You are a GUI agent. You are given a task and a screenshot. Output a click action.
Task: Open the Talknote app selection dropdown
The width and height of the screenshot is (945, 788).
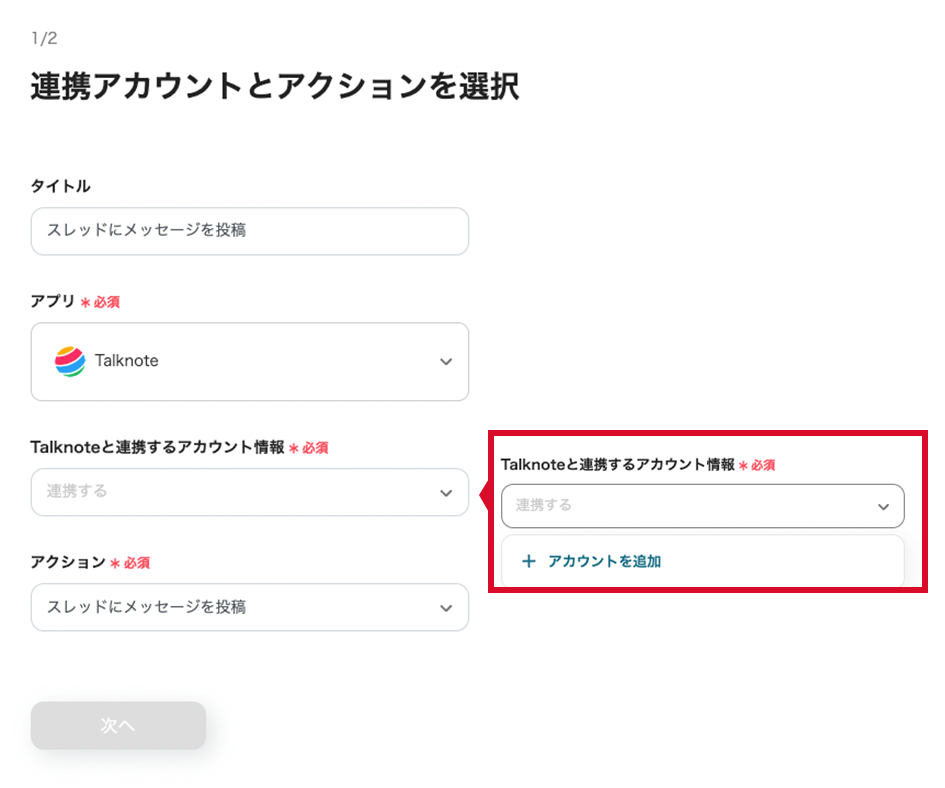coord(249,362)
